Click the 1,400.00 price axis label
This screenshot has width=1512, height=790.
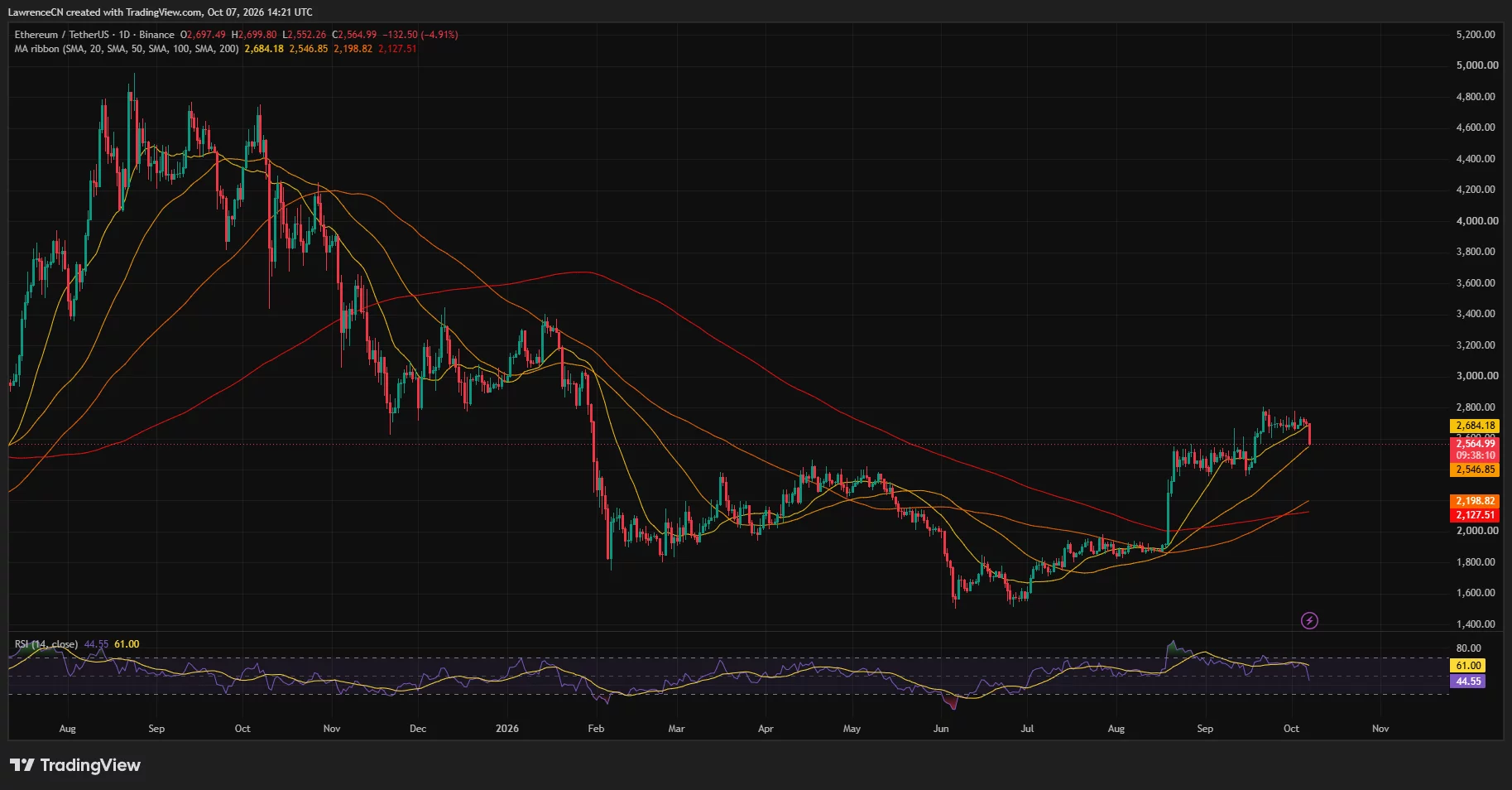tap(1476, 624)
